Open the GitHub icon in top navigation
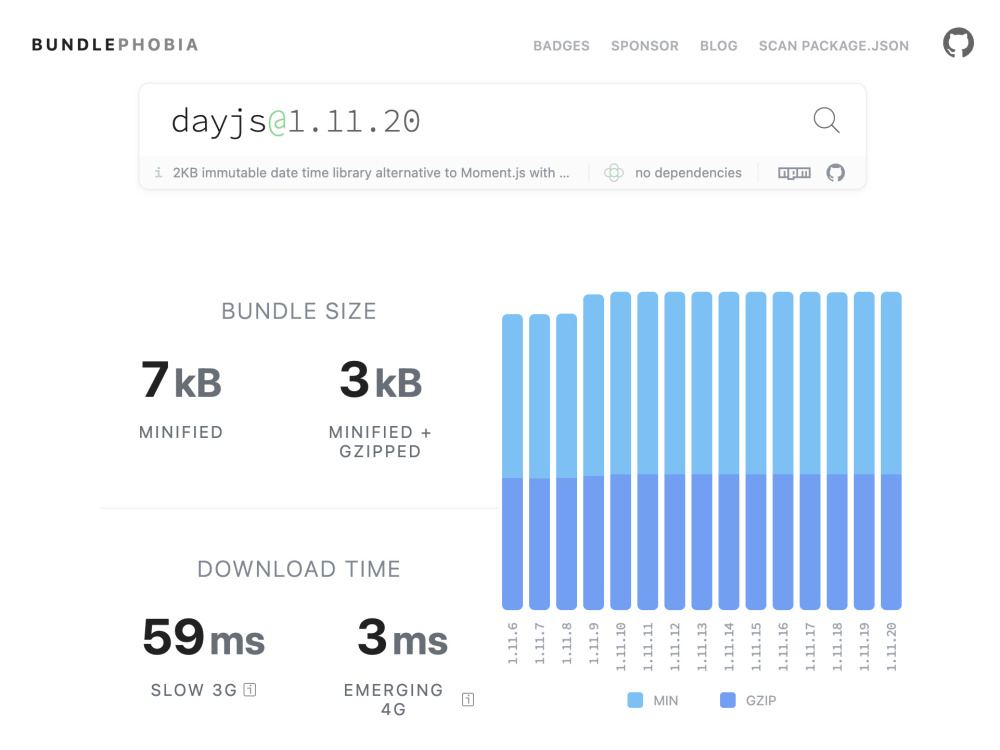The height and width of the screenshot is (750, 1000). pos(958,43)
